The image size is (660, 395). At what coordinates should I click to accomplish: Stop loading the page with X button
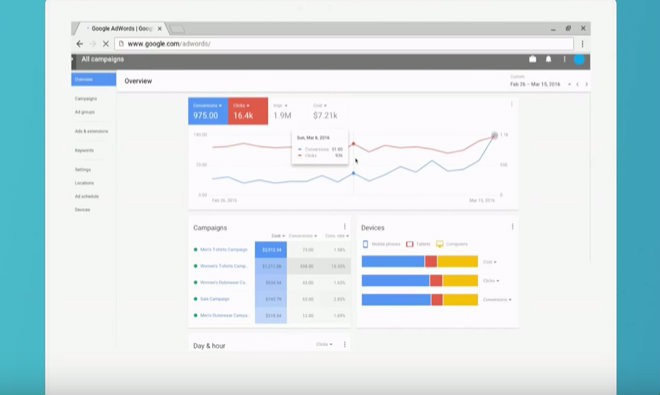[106, 44]
